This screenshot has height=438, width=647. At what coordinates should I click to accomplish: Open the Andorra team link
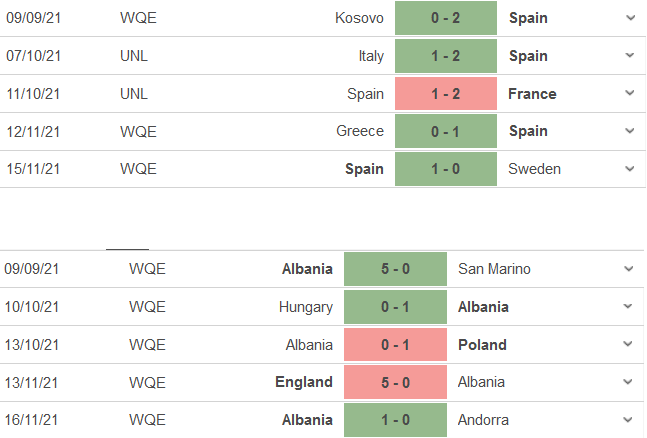(484, 420)
